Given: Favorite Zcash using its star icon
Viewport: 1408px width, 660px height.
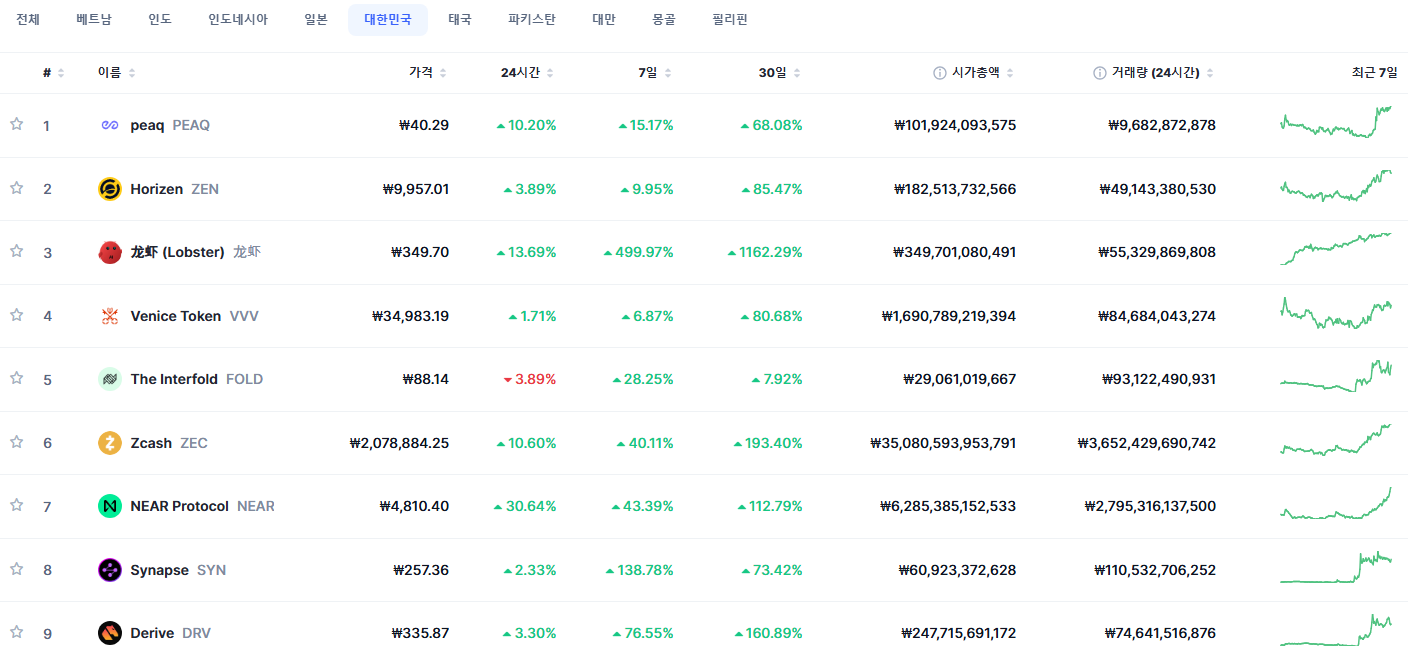Looking at the screenshot, I should click(16, 442).
